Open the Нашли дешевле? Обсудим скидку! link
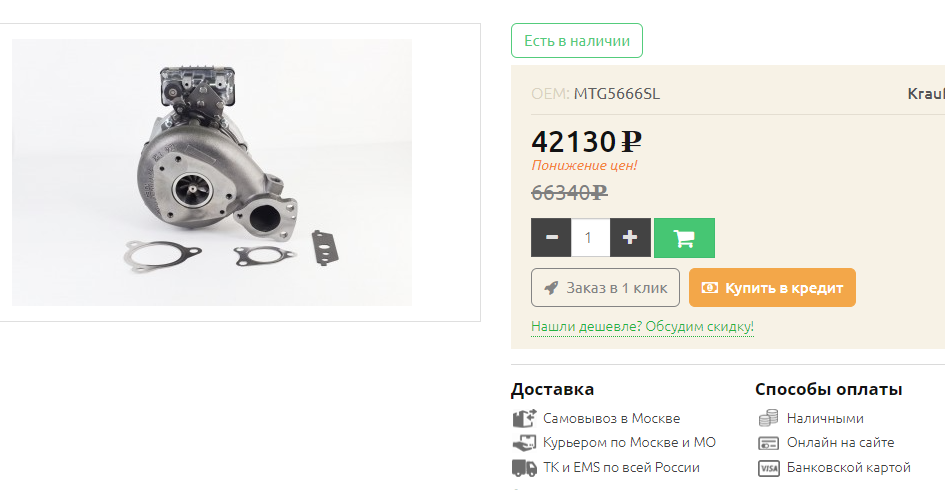The image size is (945, 490). click(x=642, y=327)
